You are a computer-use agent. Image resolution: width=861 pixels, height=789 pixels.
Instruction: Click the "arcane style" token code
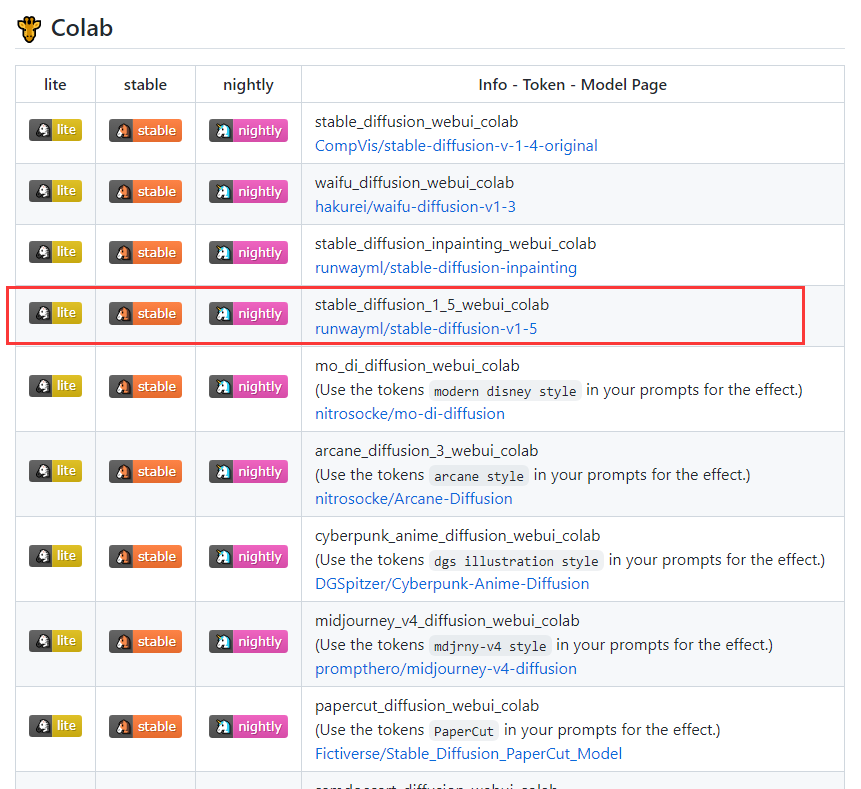tap(479, 476)
